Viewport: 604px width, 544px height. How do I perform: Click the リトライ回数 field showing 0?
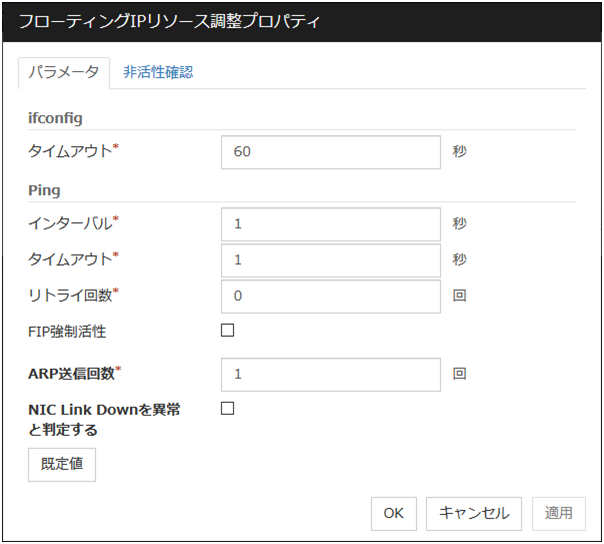(330, 296)
